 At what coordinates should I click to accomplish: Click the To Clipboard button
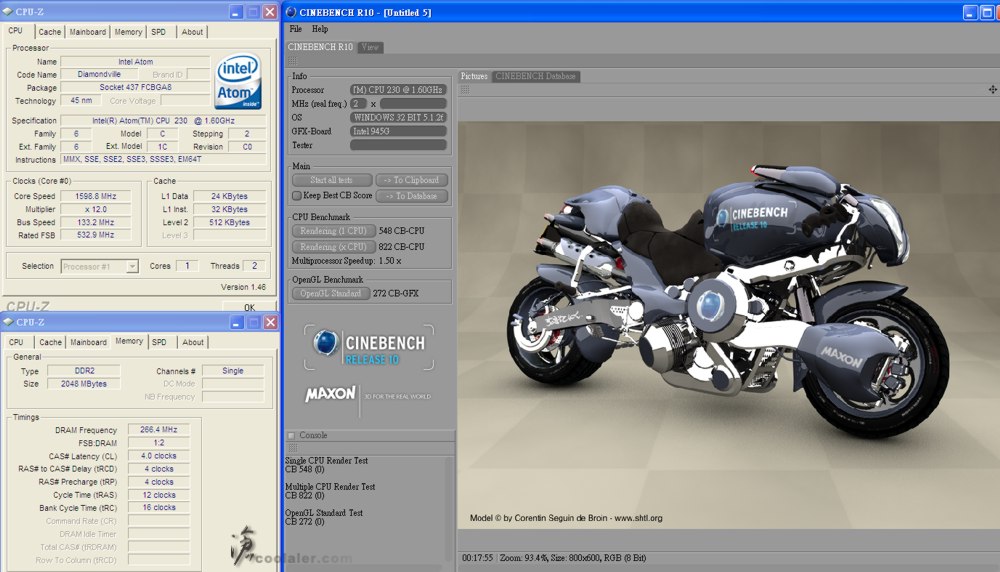tap(411, 180)
